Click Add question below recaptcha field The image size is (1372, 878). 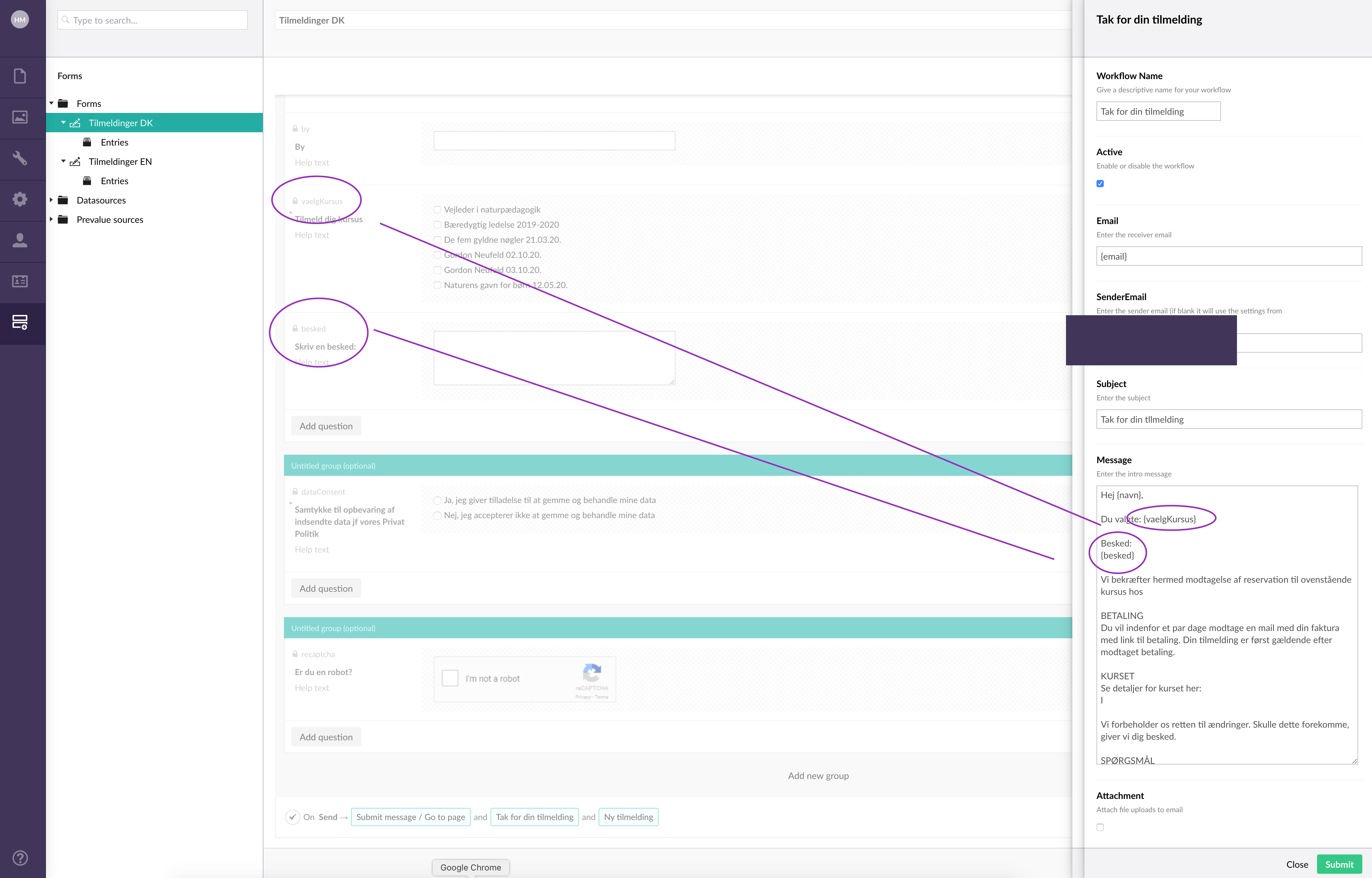326,737
